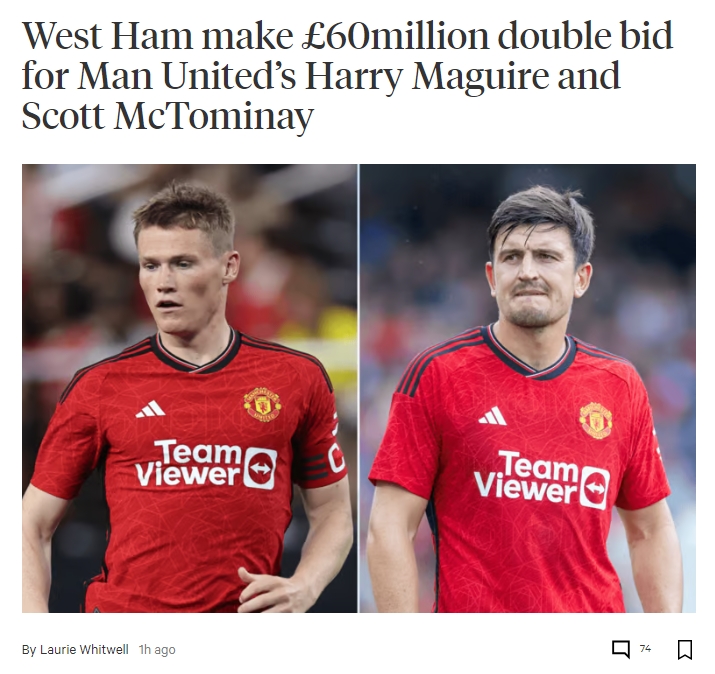Click the white divider between the two photos
This screenshot has height=674, width=715.
tap(359, 388)
